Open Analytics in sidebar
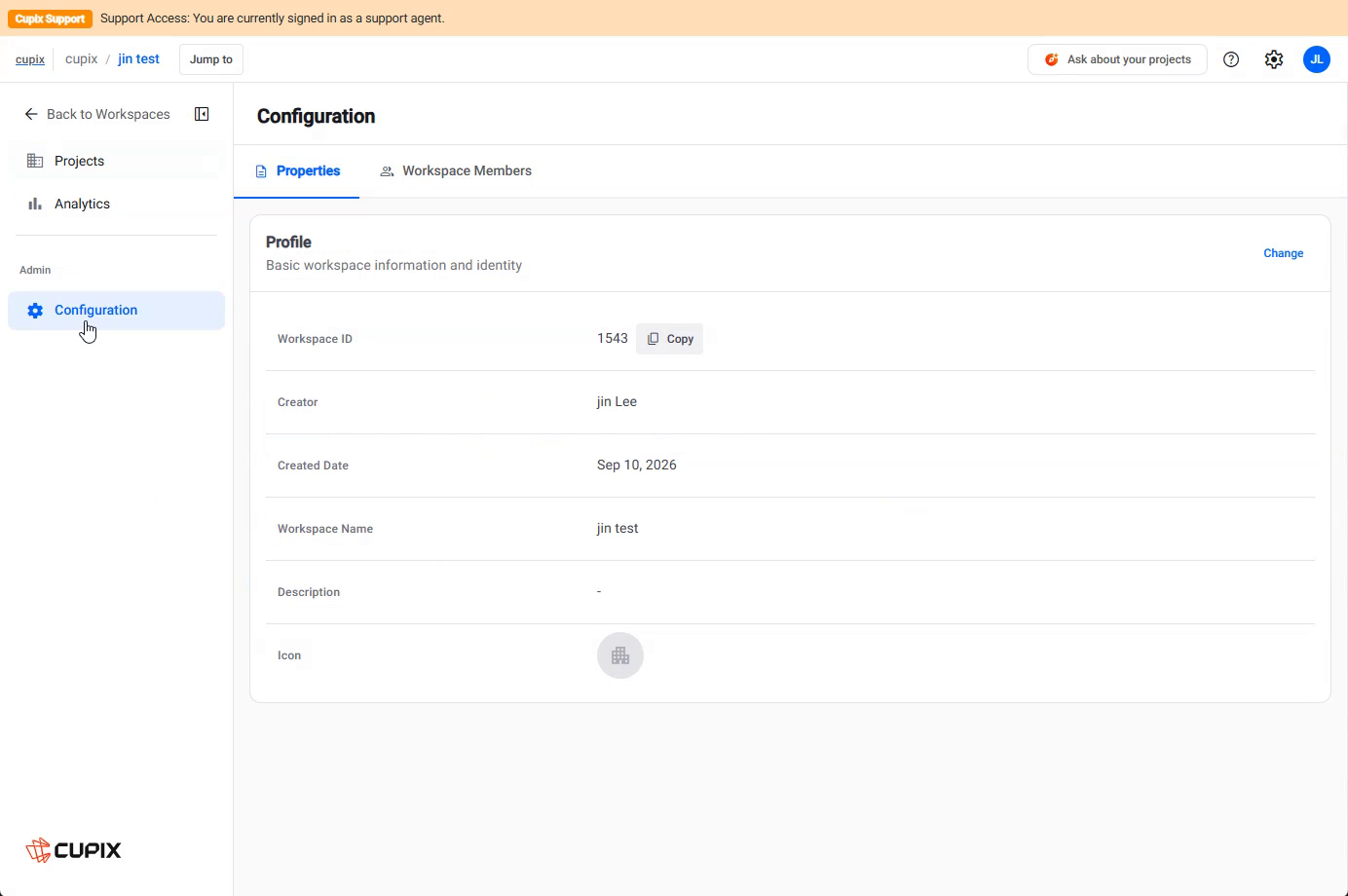This screenshot has height=896, width=1348. (116, 204)
